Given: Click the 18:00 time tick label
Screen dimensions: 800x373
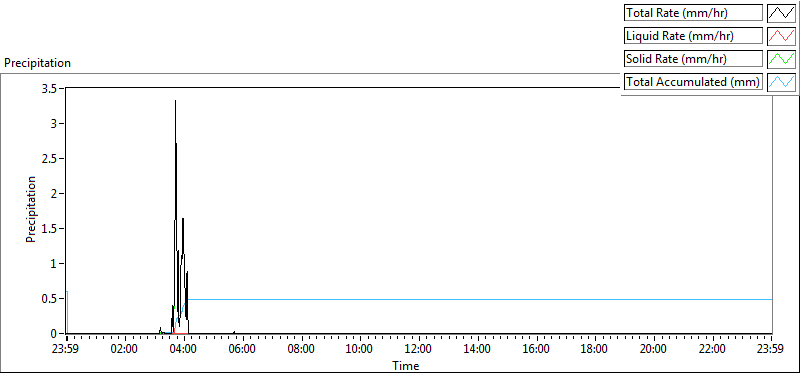Looking at the screenshot, I should coord(595,350).
